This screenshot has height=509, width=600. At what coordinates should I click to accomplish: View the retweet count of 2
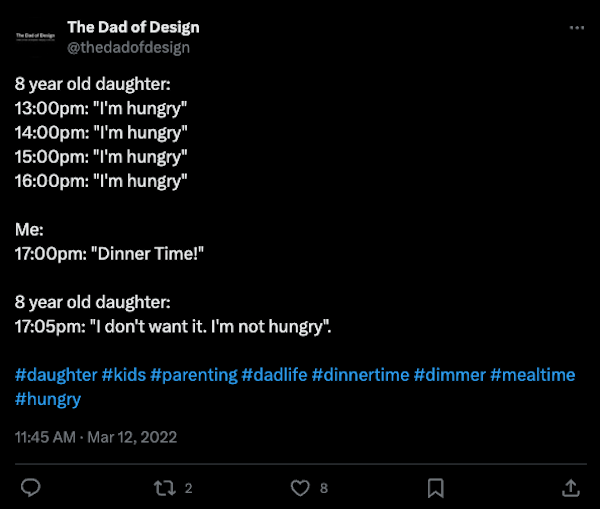click(188, 488)
